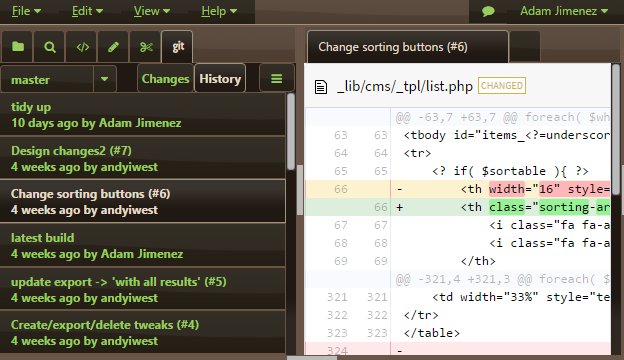
Task: Switch to the Changes view
Action: pos(165,79)
